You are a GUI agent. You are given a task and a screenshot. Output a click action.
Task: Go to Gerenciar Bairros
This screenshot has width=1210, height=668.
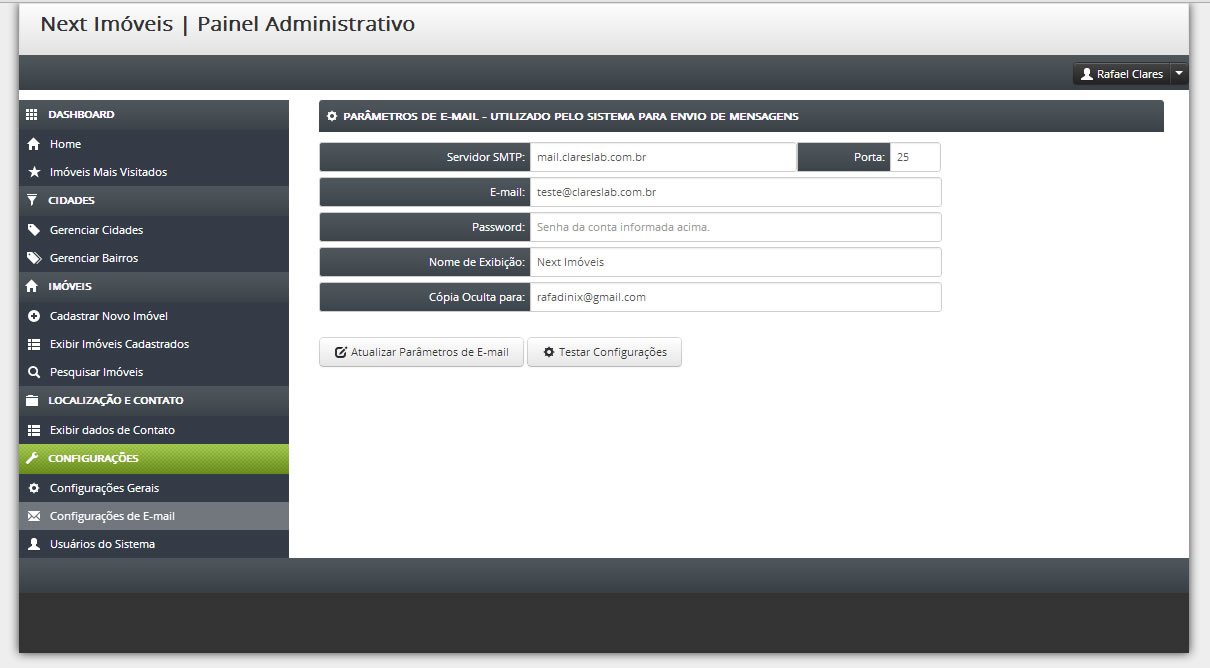click(x=154, y=258)
